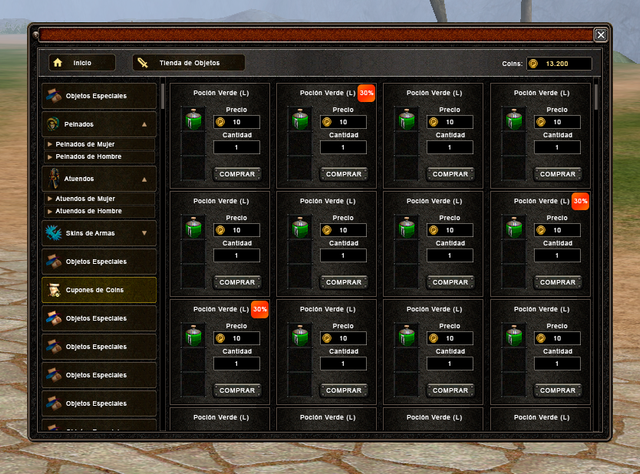640x474 pixels.
Task: Click the Cupones de Coins scroll icon
Action: (54, 290)
